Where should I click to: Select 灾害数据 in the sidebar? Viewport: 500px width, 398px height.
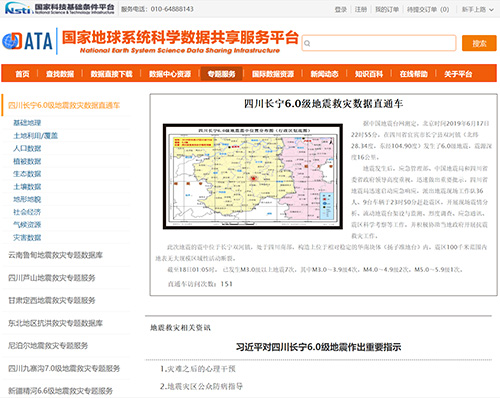tap(27, 237)
